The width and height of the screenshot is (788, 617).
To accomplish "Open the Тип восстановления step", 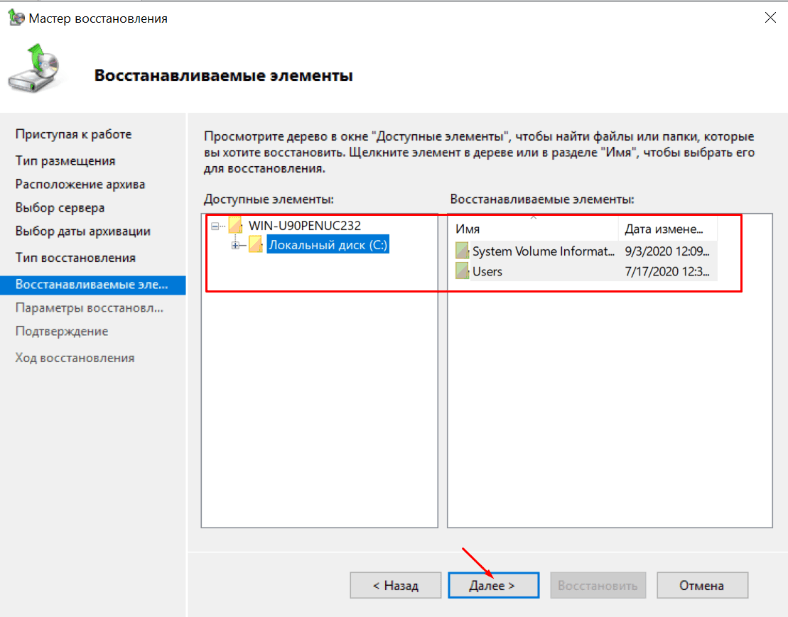I will point(75,258).
